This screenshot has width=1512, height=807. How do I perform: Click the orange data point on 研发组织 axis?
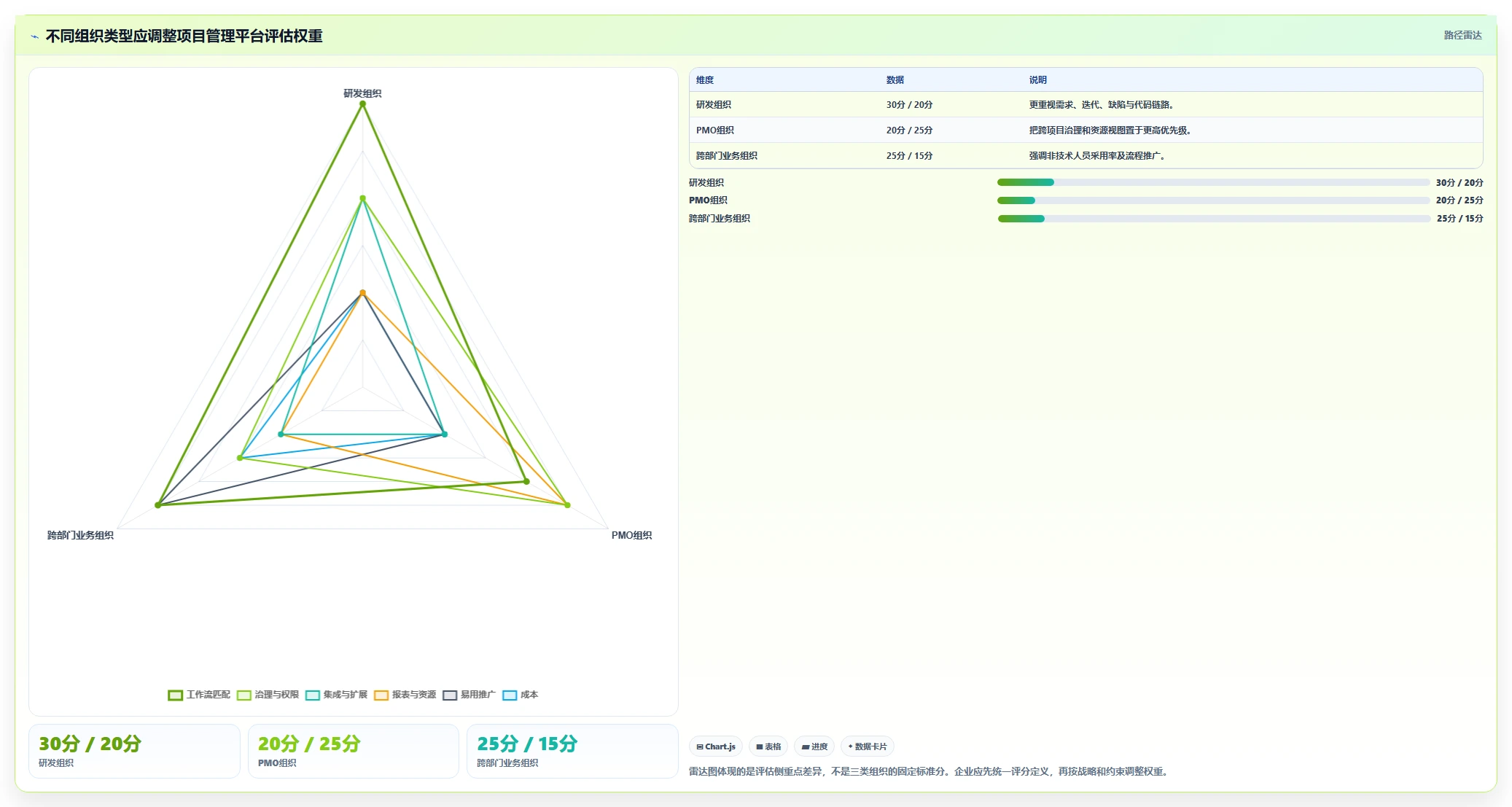click(362, 293)
